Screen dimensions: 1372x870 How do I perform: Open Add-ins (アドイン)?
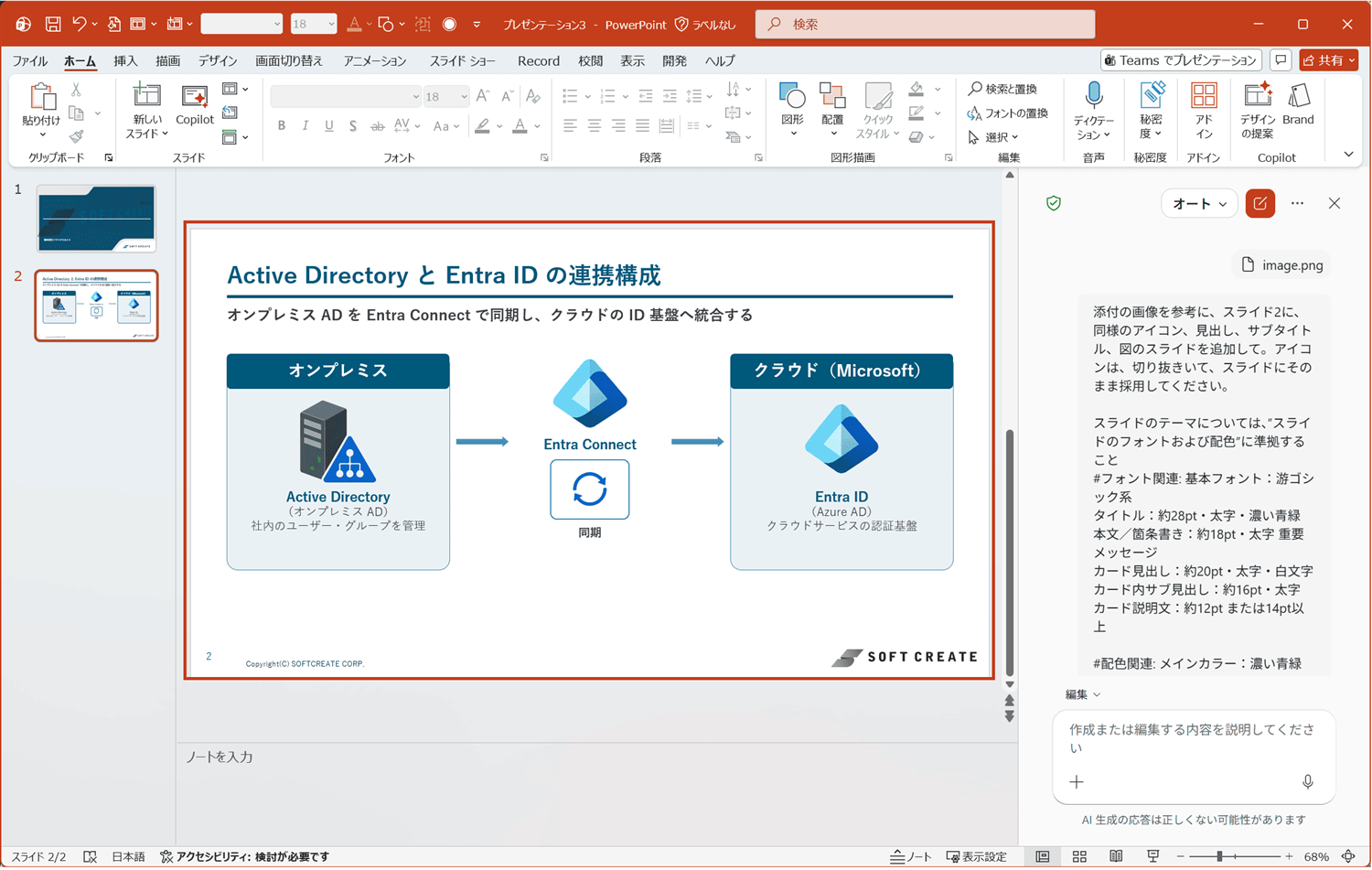coord(1204,110)
